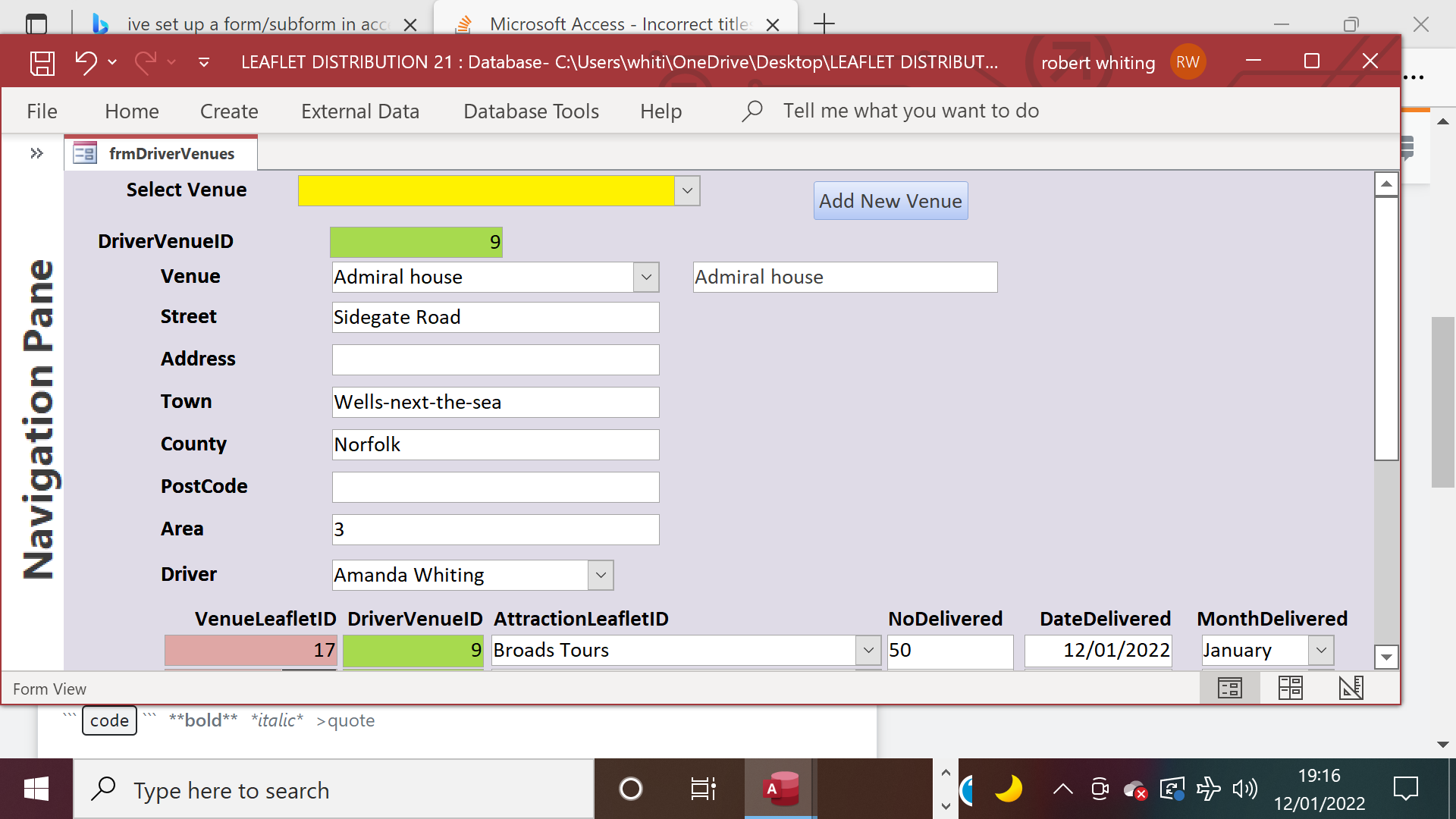Open Task View icon on taskbar
Viewport: 1456px width, 819px height.
(704, 789)
